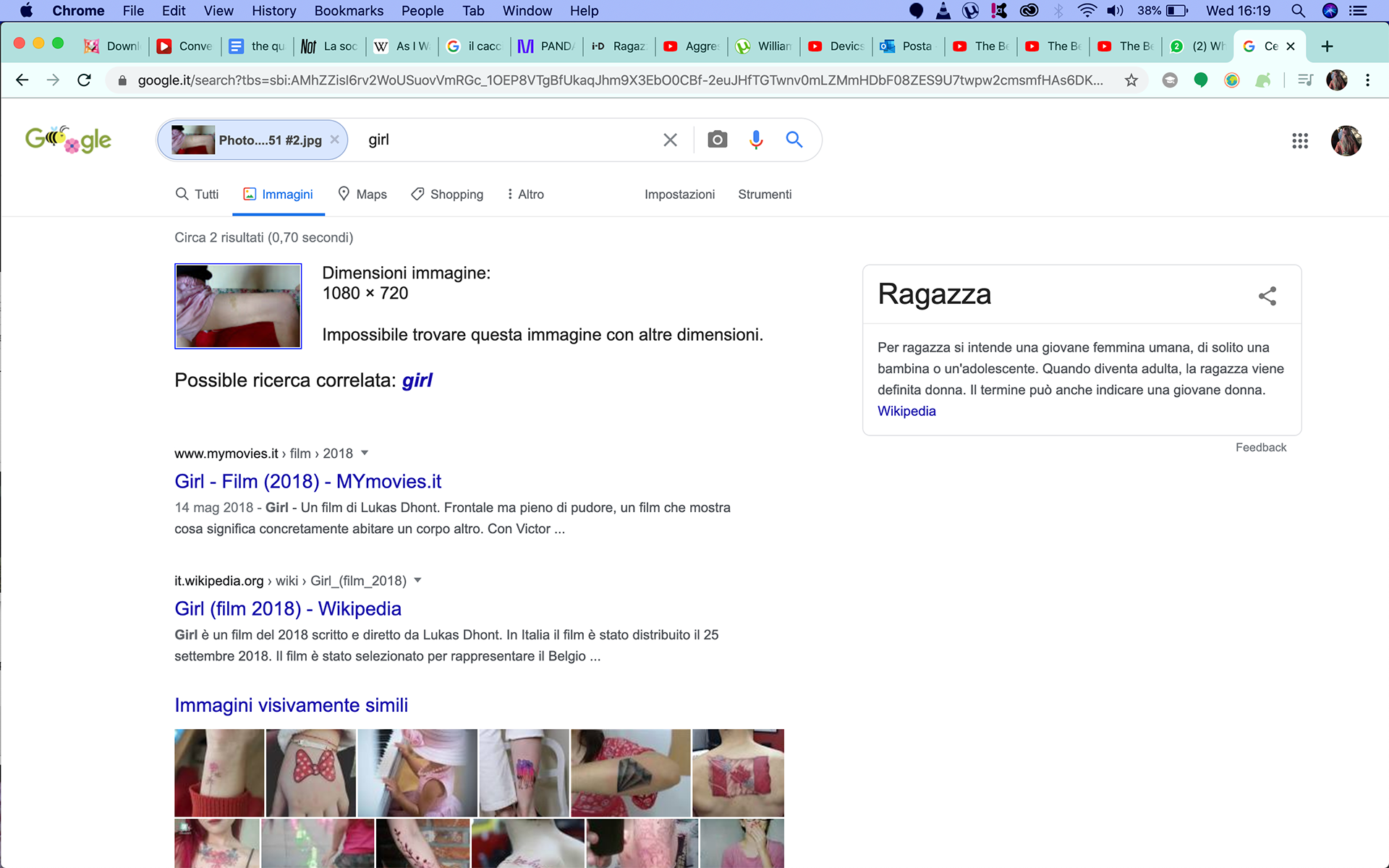Viewport: 1389px width, 868px height.
Task: Open the Chrome three-dot menu
Action: click(1367, 80)
